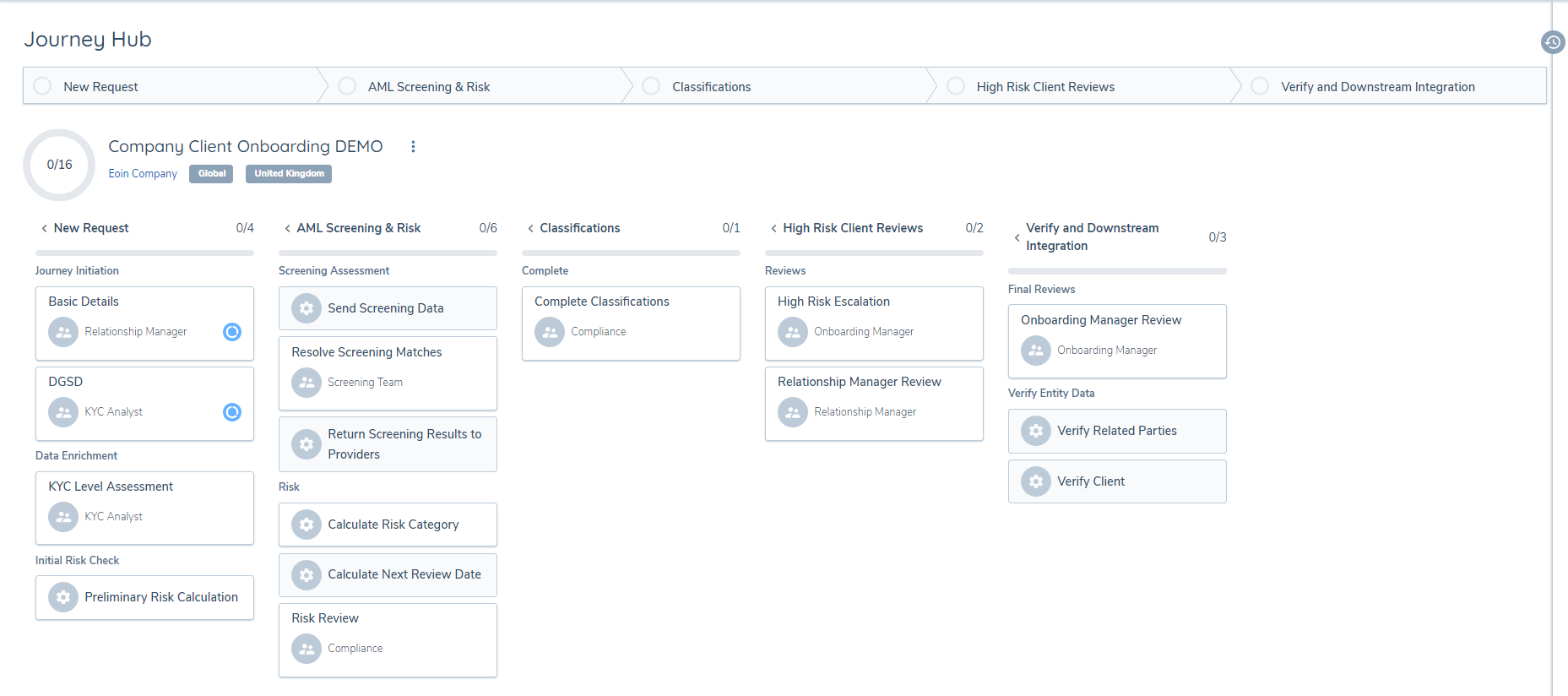This screenshot has height=696, width=1568.
Task: Open the Eoin Company link
Action: pyautogui.click(x=143, y=174)
